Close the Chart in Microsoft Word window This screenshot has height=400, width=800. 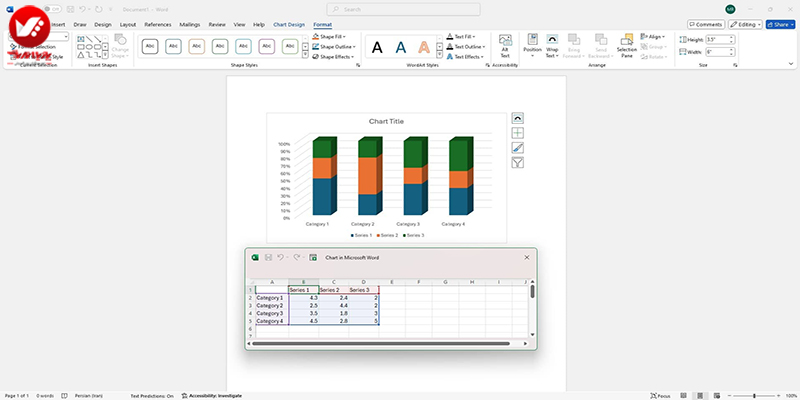tap(527, 258)
